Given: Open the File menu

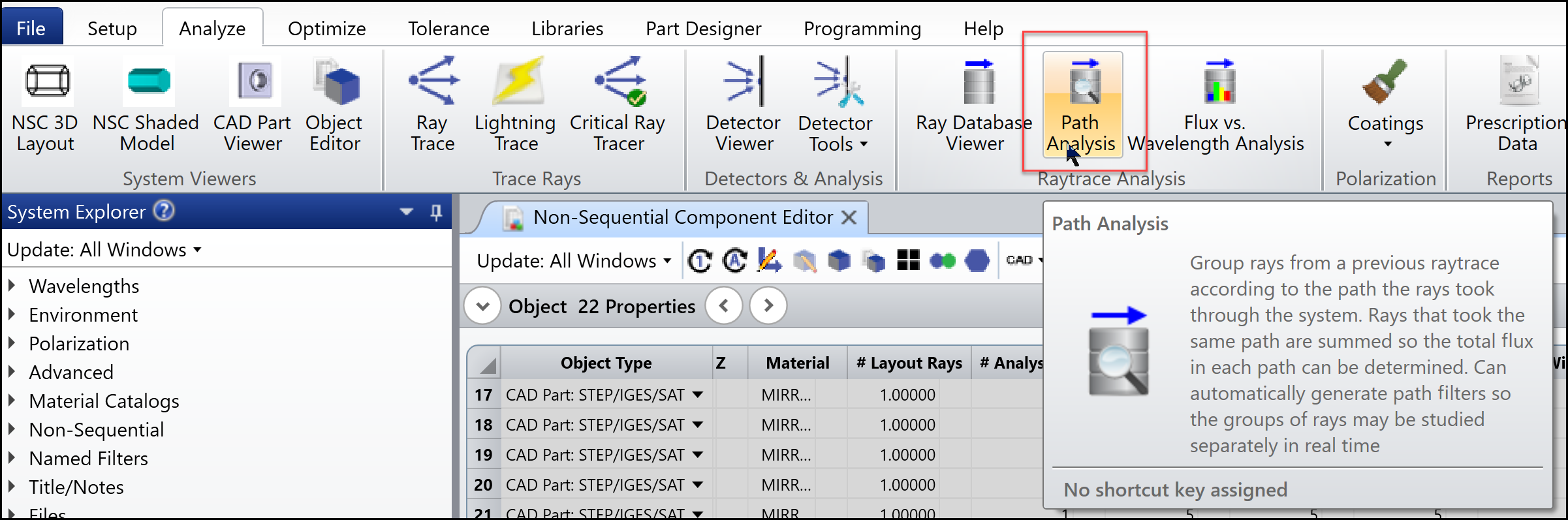Looking at the screenshot, I should click(31, 27).
